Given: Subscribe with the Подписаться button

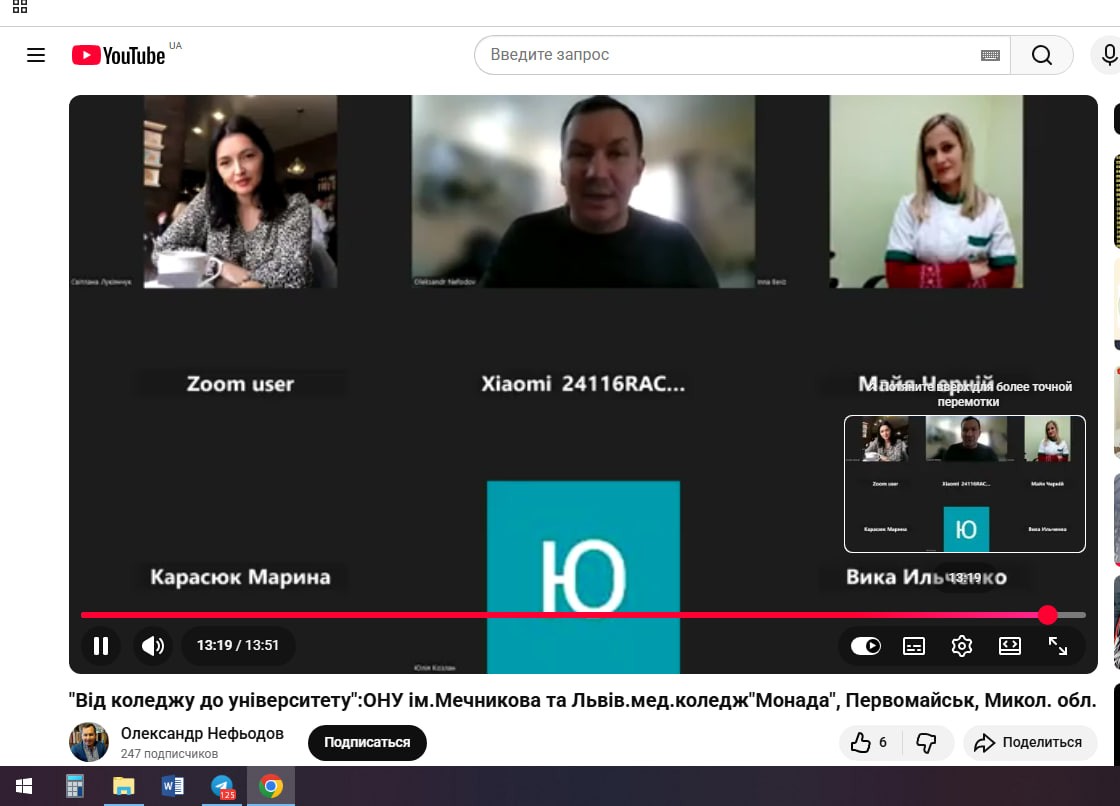Looking at the screenshot, I should pyautogui.click(x=367, y=743).
